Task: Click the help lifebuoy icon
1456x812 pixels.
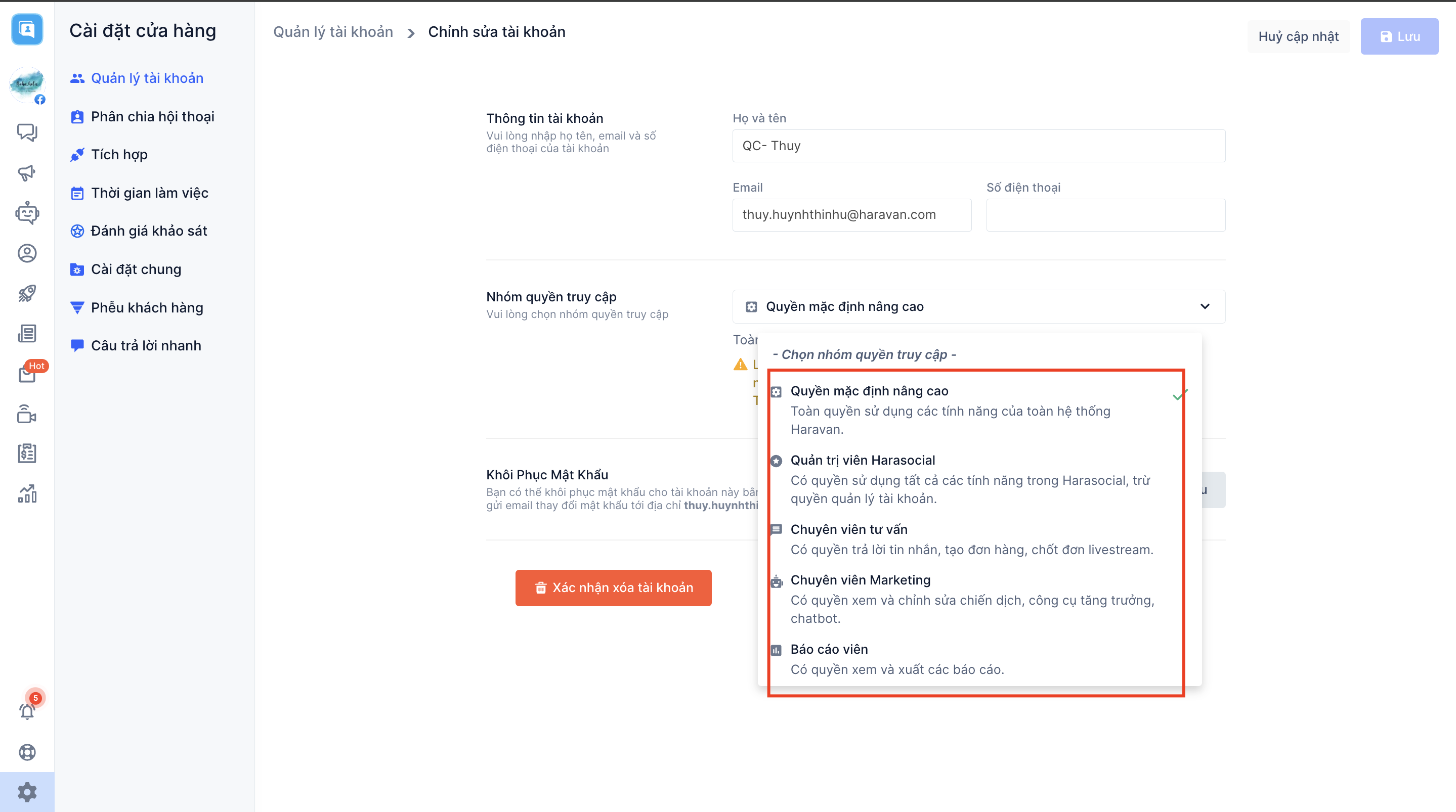Action: [27, 752]
